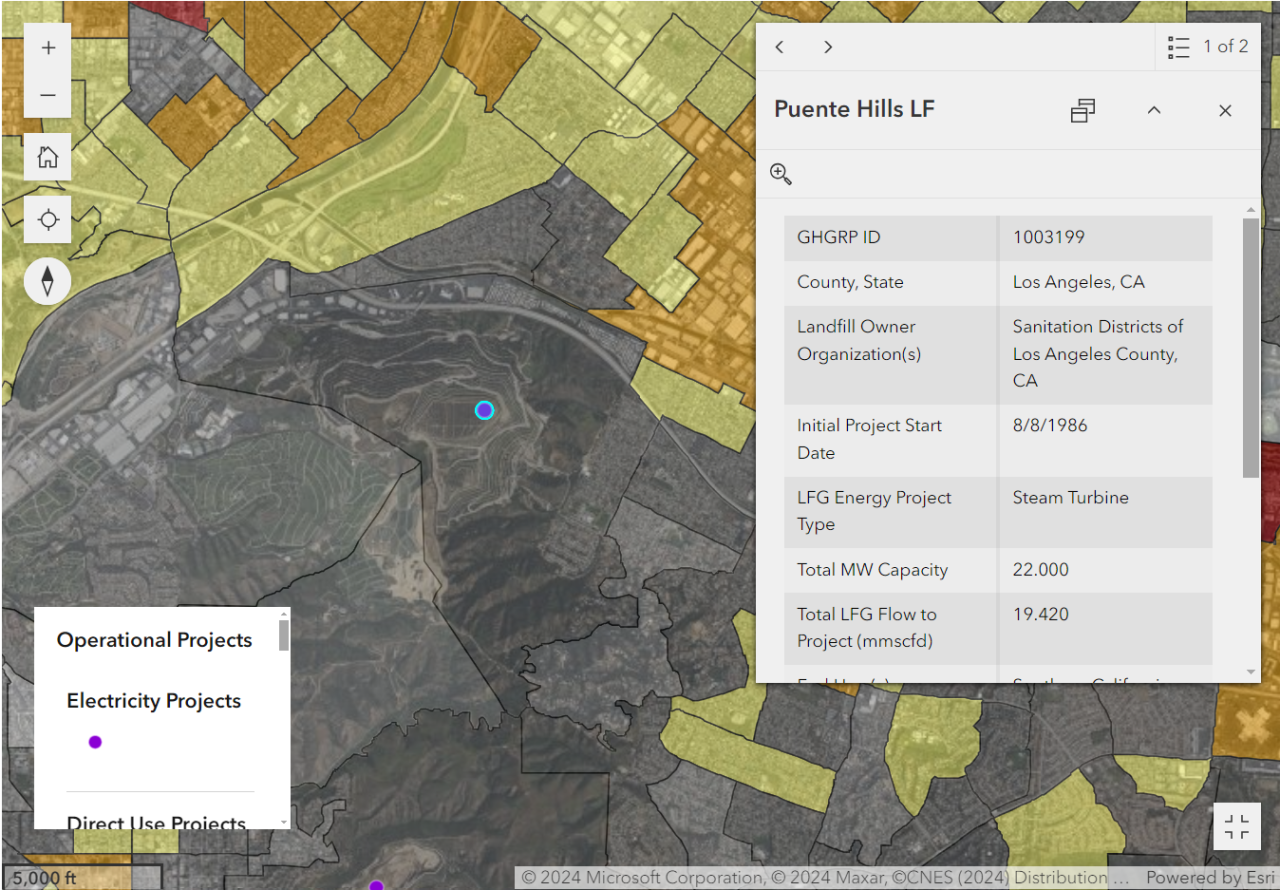The height and width of the screenshot is (890, 1280).
Task: Go to next feature with right arrow
Action: 827,46
